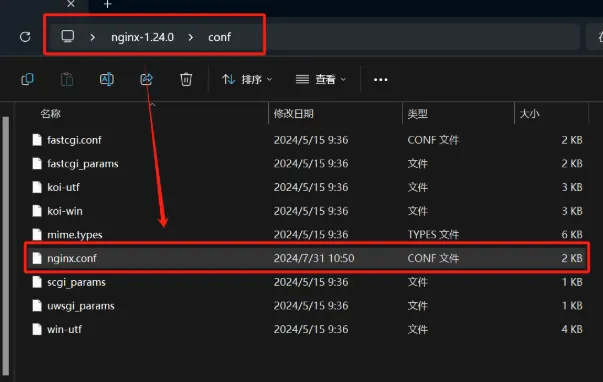Click file icon of scgi_params

(37, 282)
